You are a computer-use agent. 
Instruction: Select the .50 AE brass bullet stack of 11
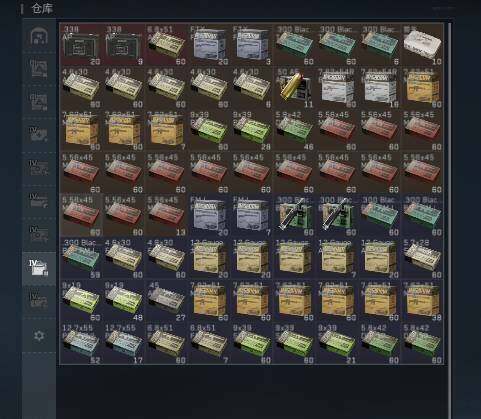tap(294, 87)
